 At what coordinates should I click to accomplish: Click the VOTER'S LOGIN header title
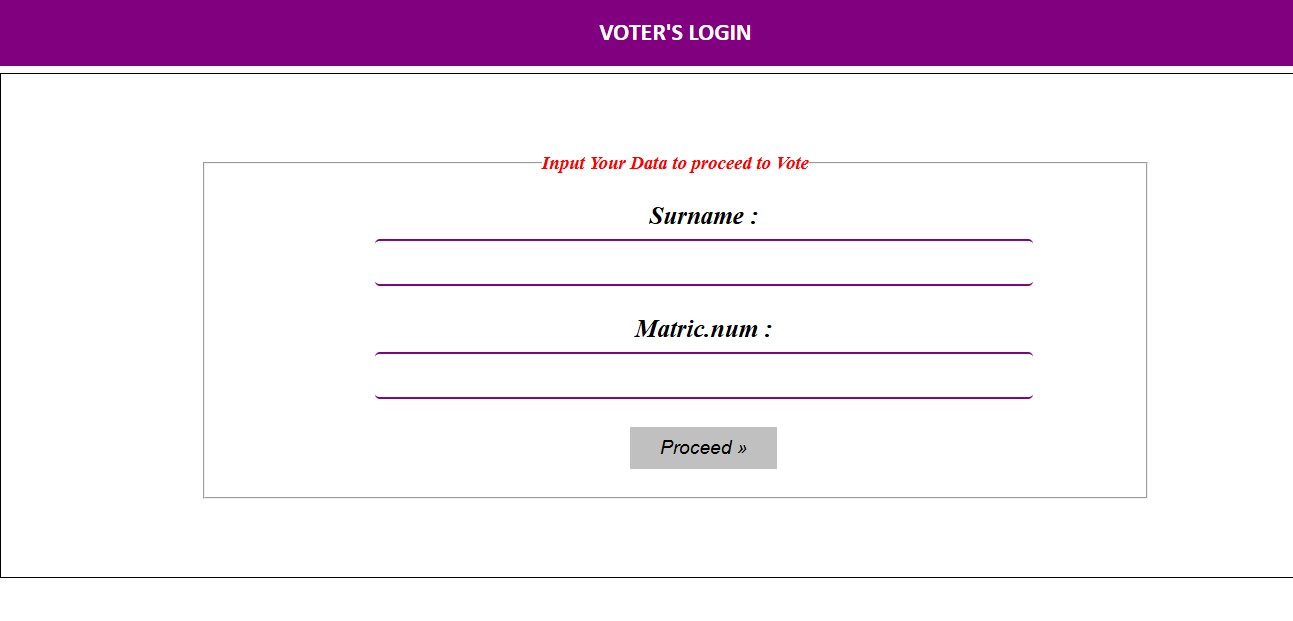pos(675,33)
